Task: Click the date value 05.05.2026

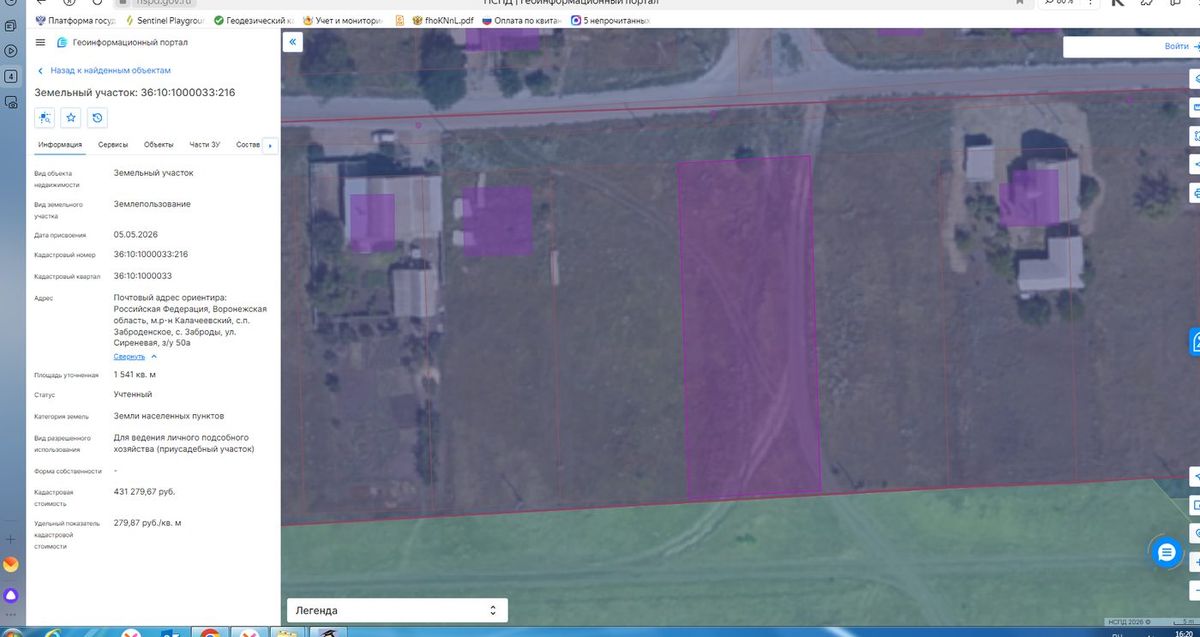Action: 136,234
